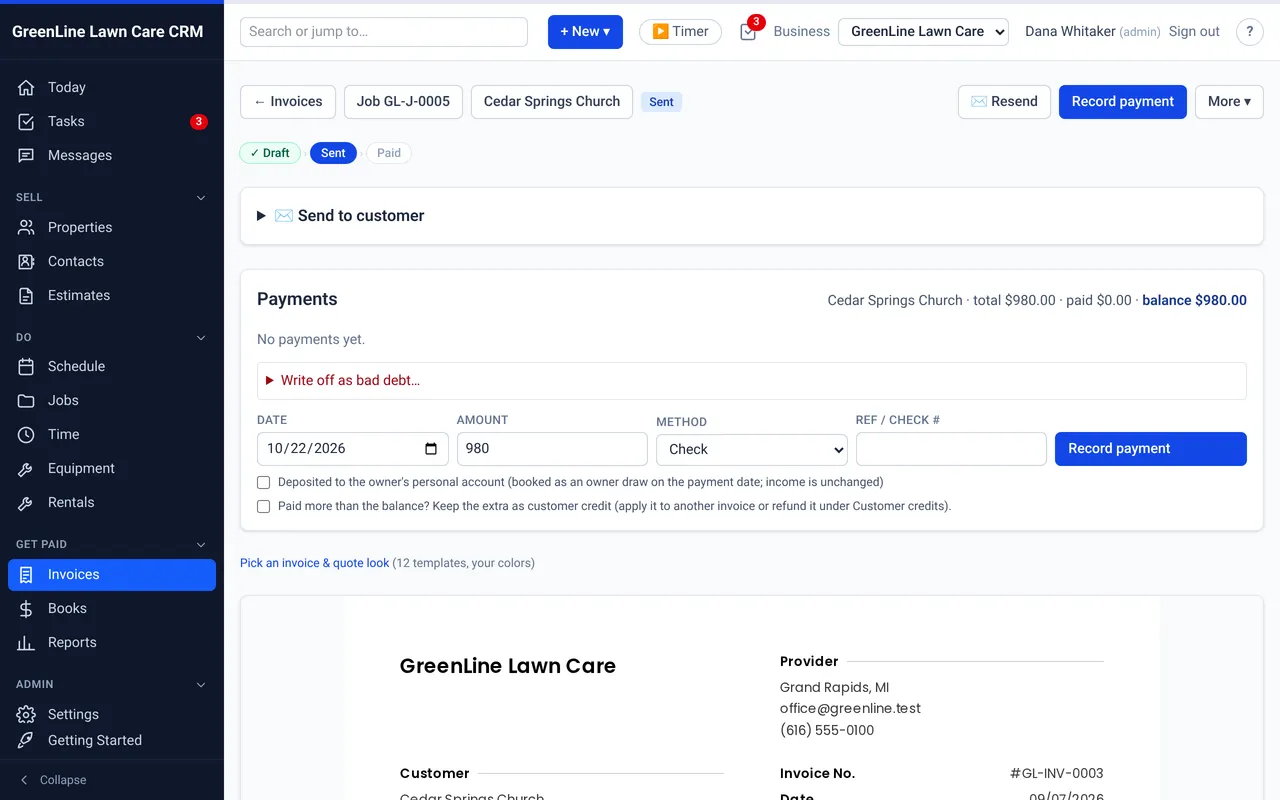Click the Ref / Check # field

point(951,449)
